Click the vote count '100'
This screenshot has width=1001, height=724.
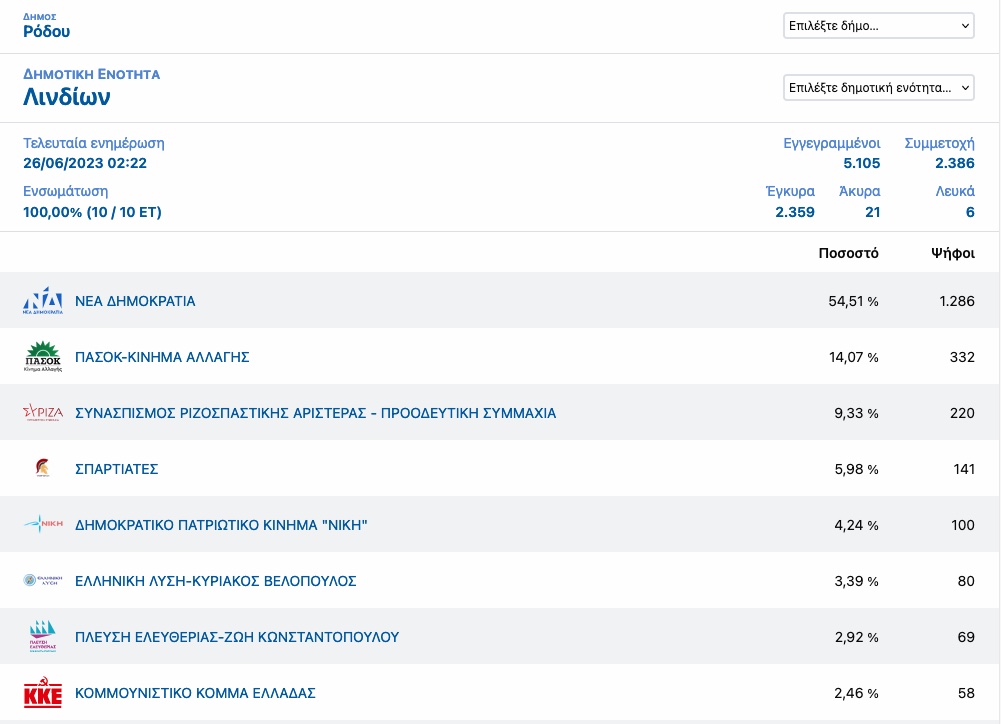pyautogui.click(x=963, y=525)
